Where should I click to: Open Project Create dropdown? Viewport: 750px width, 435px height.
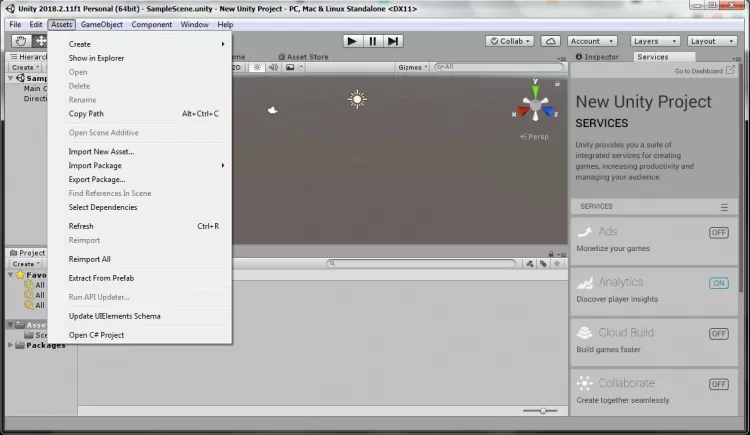click(26, 264)
